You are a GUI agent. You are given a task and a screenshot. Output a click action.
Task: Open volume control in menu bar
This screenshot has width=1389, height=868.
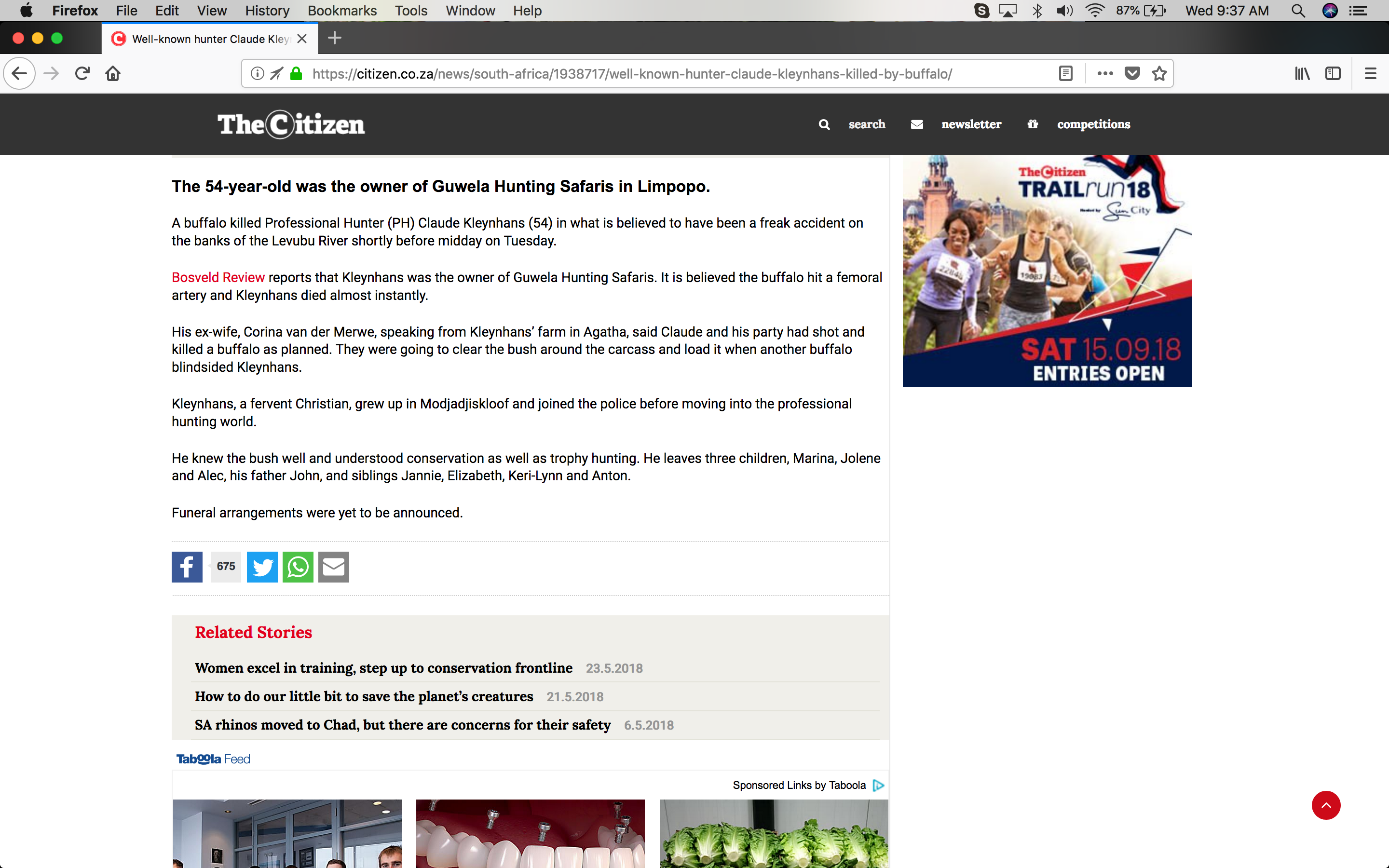(x=1065, y=10)
